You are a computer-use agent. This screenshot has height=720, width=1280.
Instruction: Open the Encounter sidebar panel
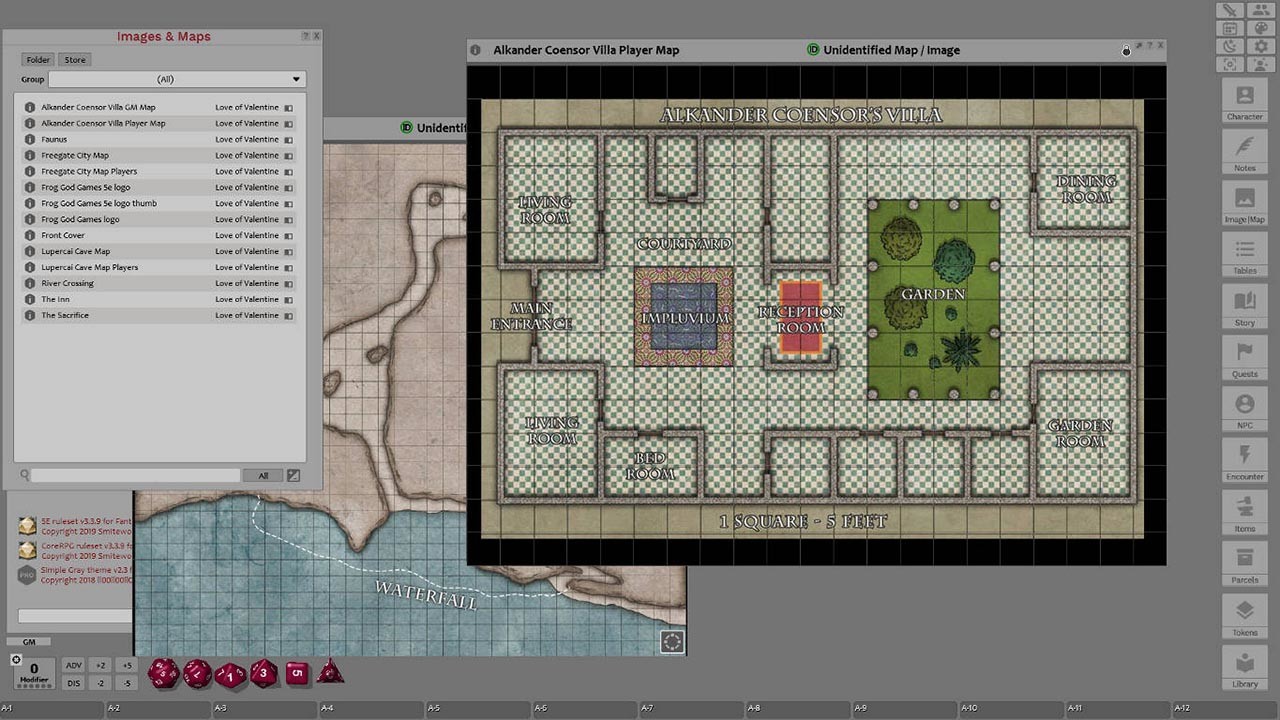[1244, 459]
